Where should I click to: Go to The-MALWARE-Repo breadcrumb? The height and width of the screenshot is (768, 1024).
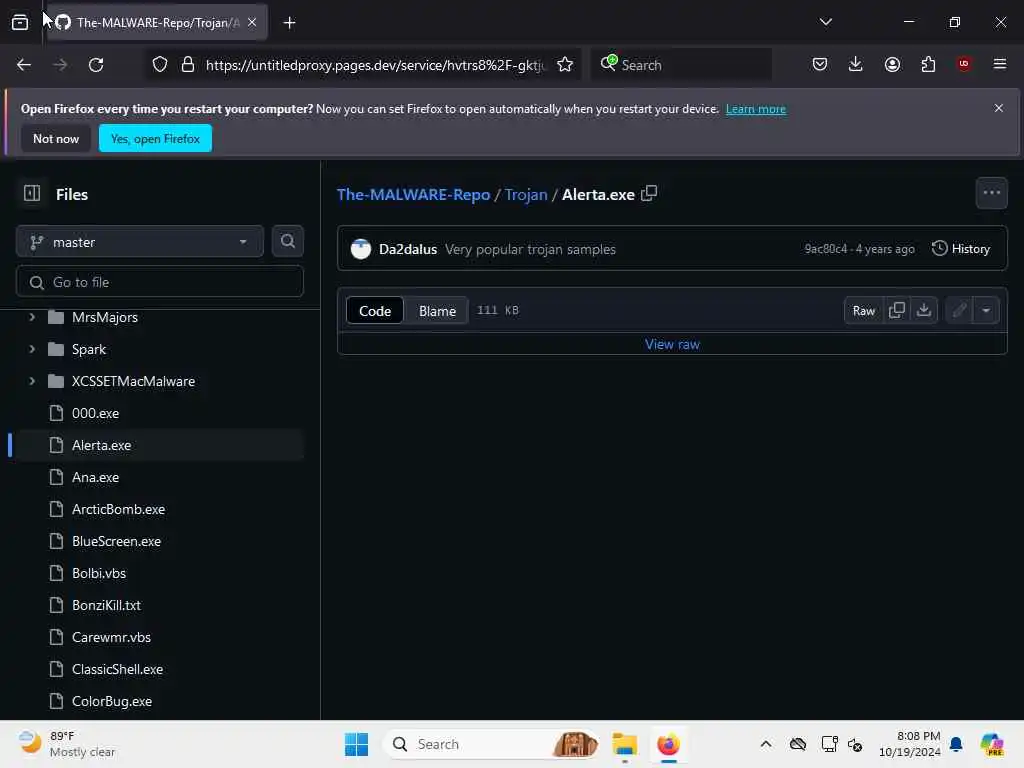pyautogui.click(x=413, y=195)
